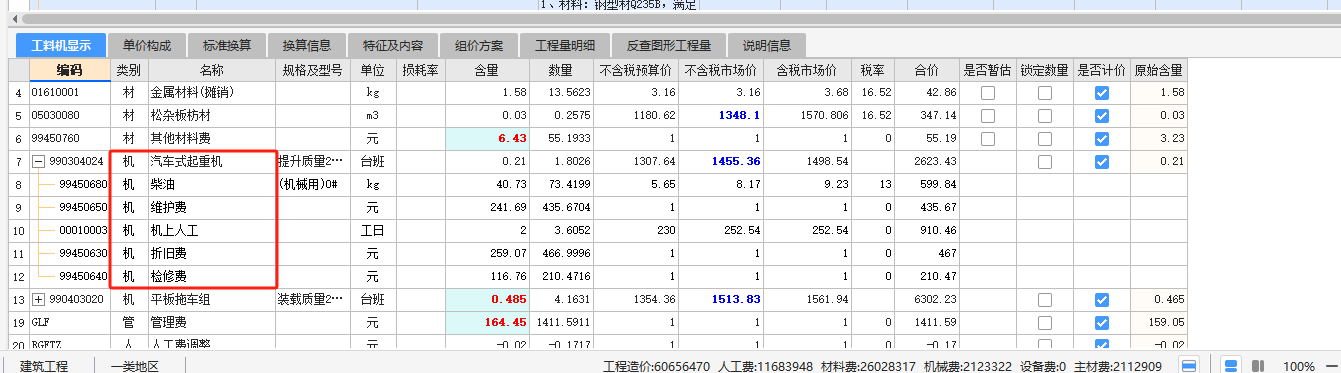Viewport: 1341px width, 373px height.
Task: Toggle 是否计价 checkbox in 管理费 row
Action: (x=1102, y=322)
